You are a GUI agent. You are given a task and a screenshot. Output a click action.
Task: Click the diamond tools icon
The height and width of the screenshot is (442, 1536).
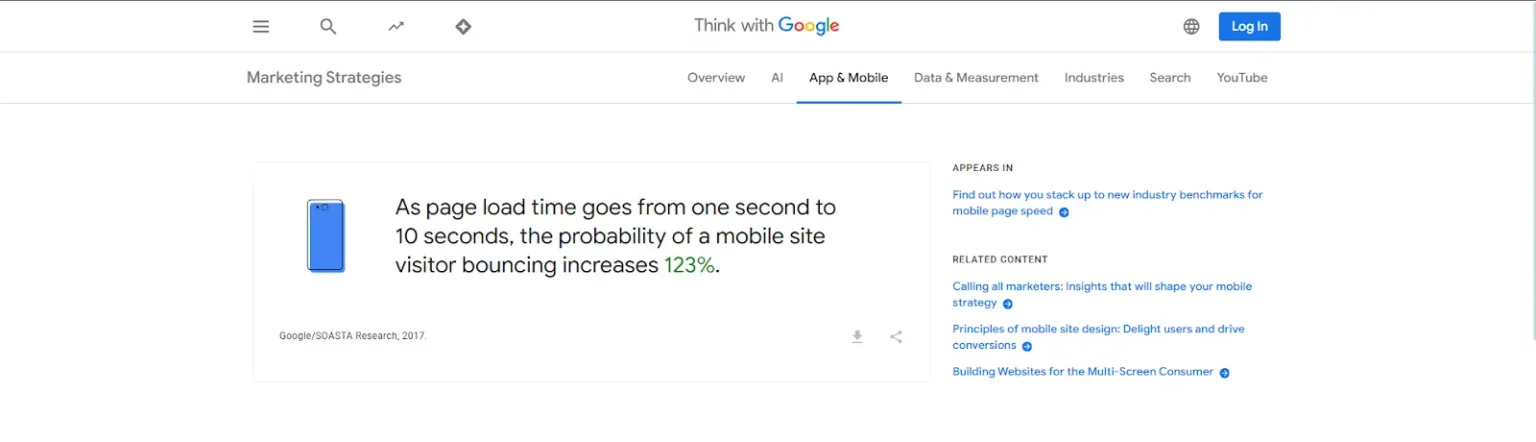(463, 27)
